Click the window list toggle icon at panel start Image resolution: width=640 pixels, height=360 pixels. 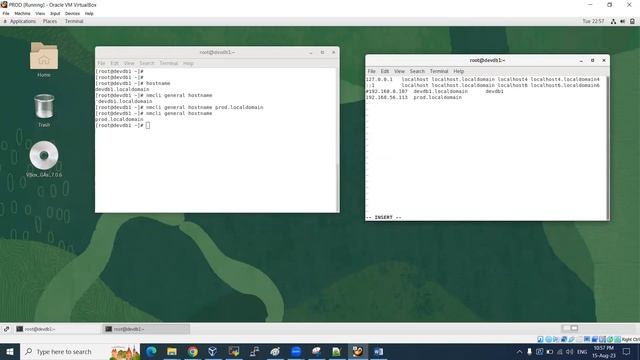point(7,329)
